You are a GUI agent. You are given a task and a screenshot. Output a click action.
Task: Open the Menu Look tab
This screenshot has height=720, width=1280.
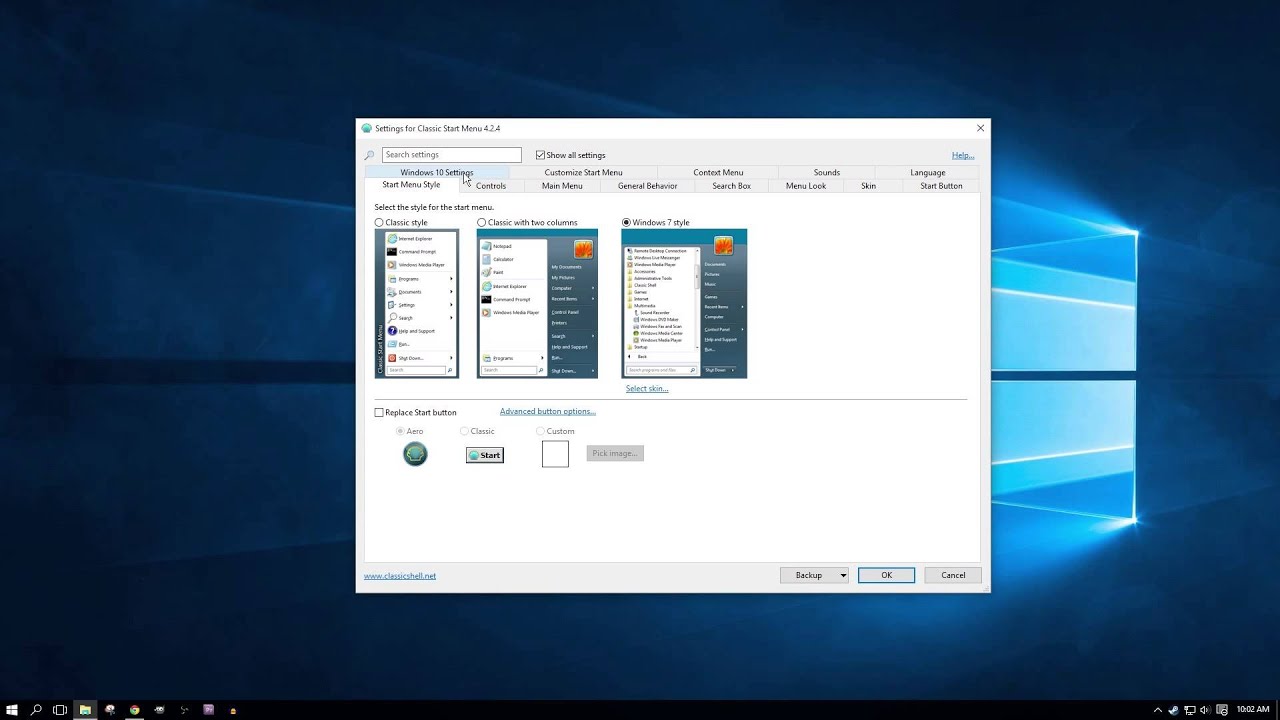coord(806,186)
